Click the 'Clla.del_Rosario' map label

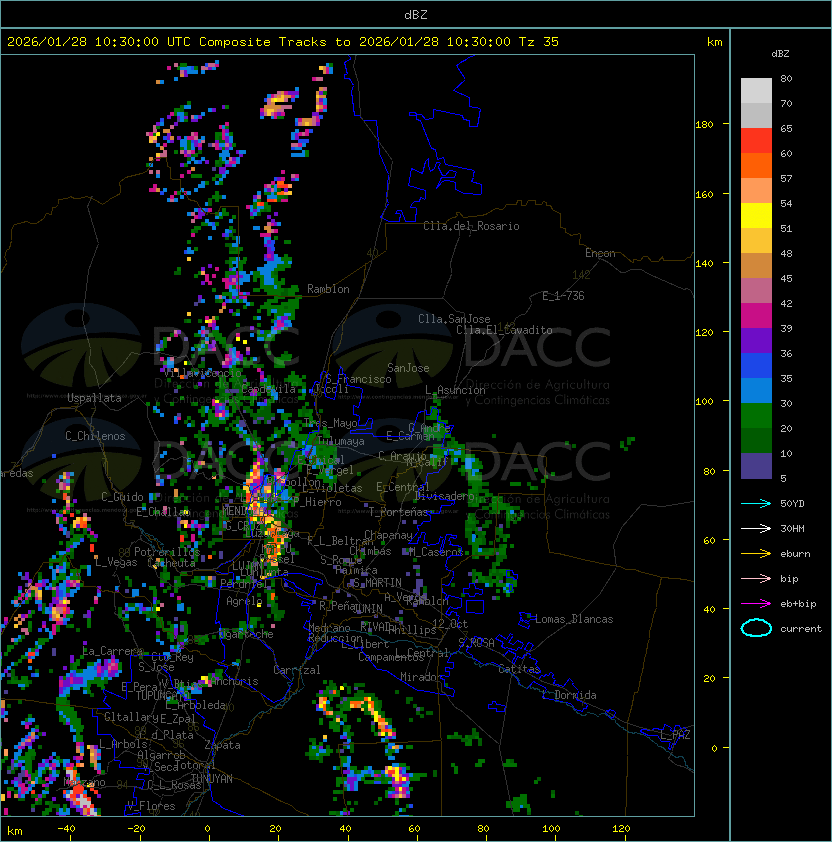point(471,226)
